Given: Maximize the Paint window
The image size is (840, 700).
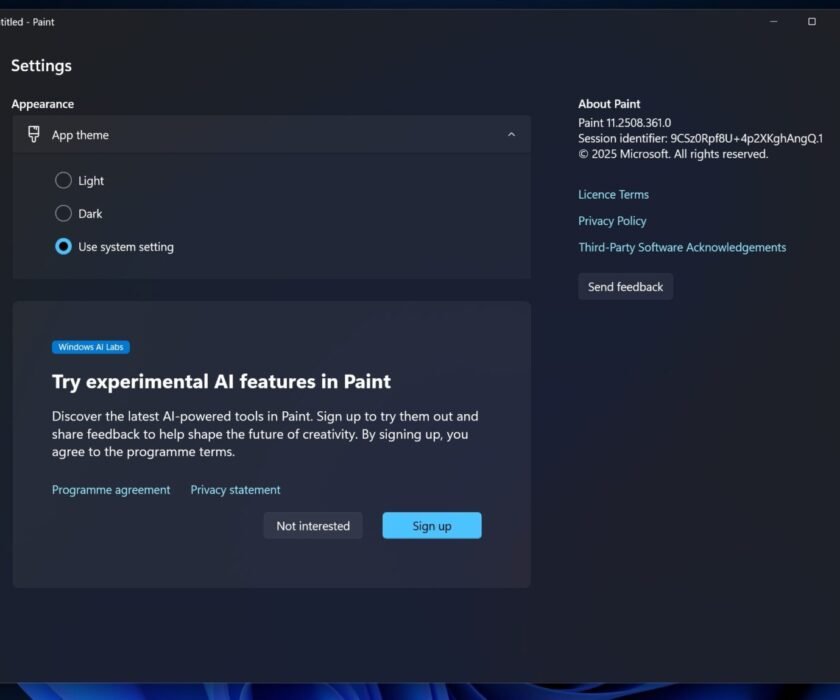Looking at the screenshot, I should 812,21.
